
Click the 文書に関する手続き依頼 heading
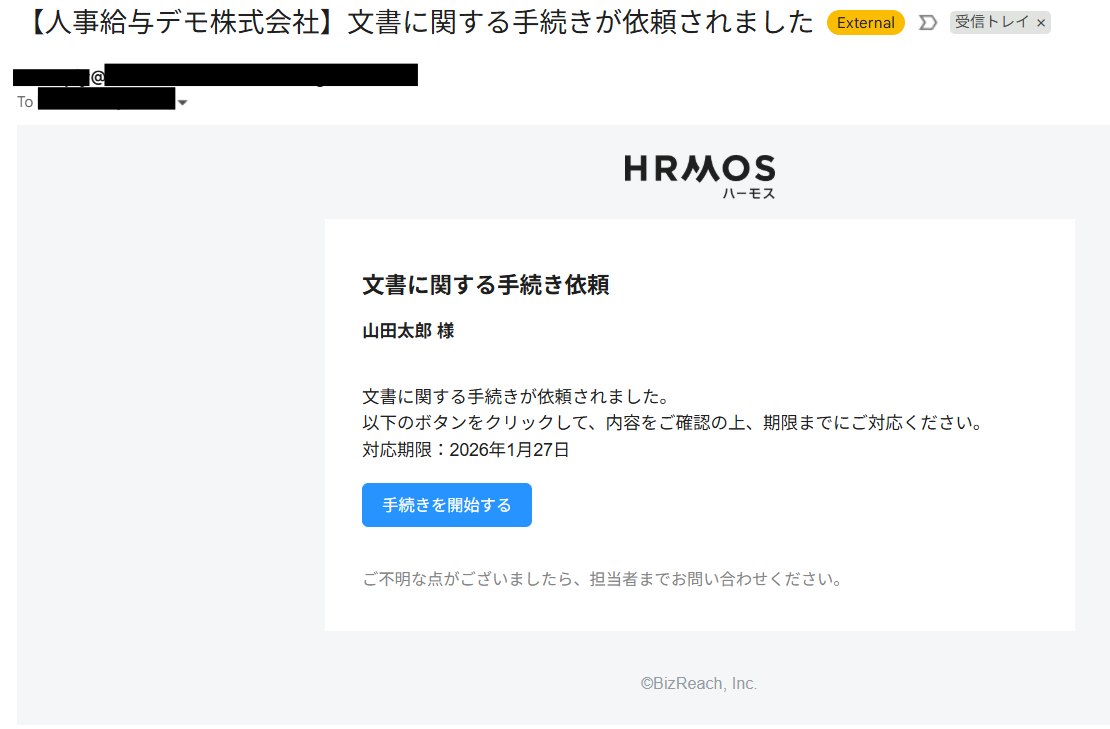(x=486, y=285)
